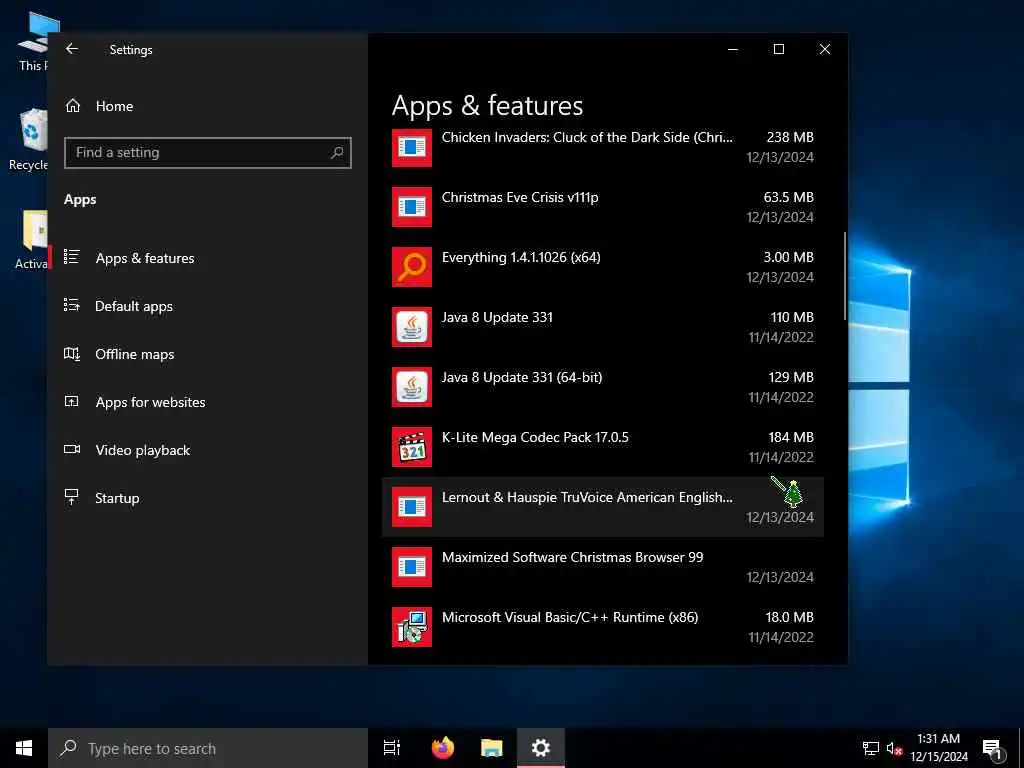Select the Apps & features sidebar icon
This screenshot has height=768, width=1024.
click(x=72, y=257)
